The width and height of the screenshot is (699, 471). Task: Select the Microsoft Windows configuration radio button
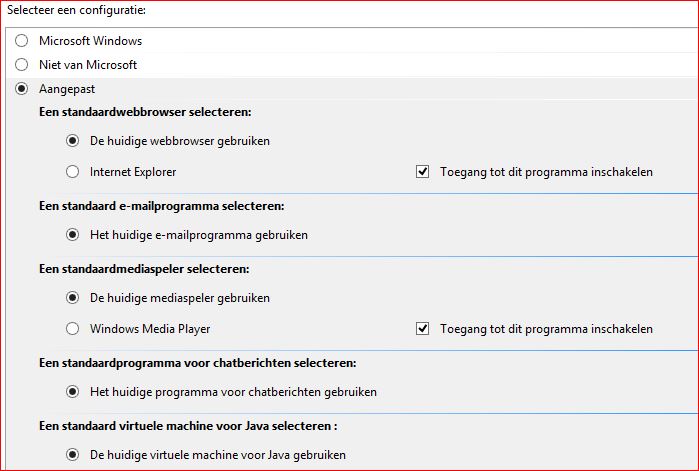pos(22,41)
